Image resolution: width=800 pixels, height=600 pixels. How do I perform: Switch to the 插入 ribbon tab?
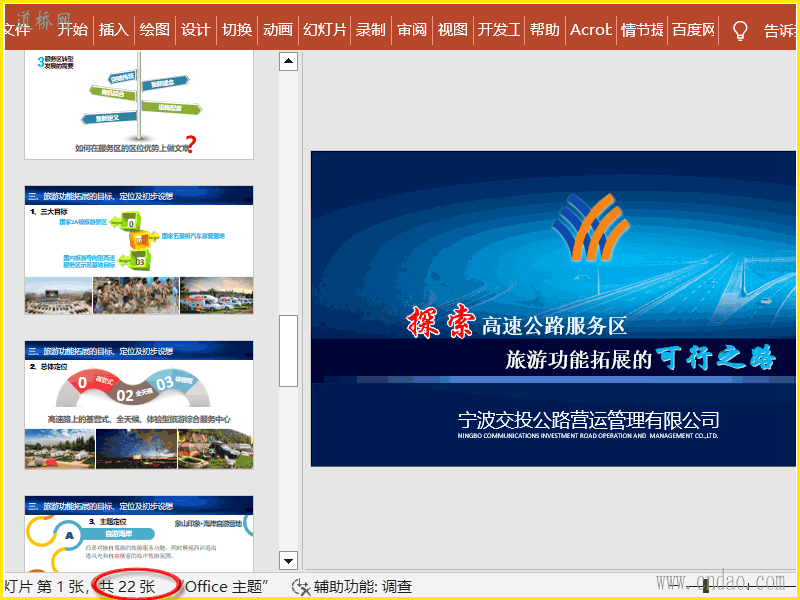click(x=114, y=30)
